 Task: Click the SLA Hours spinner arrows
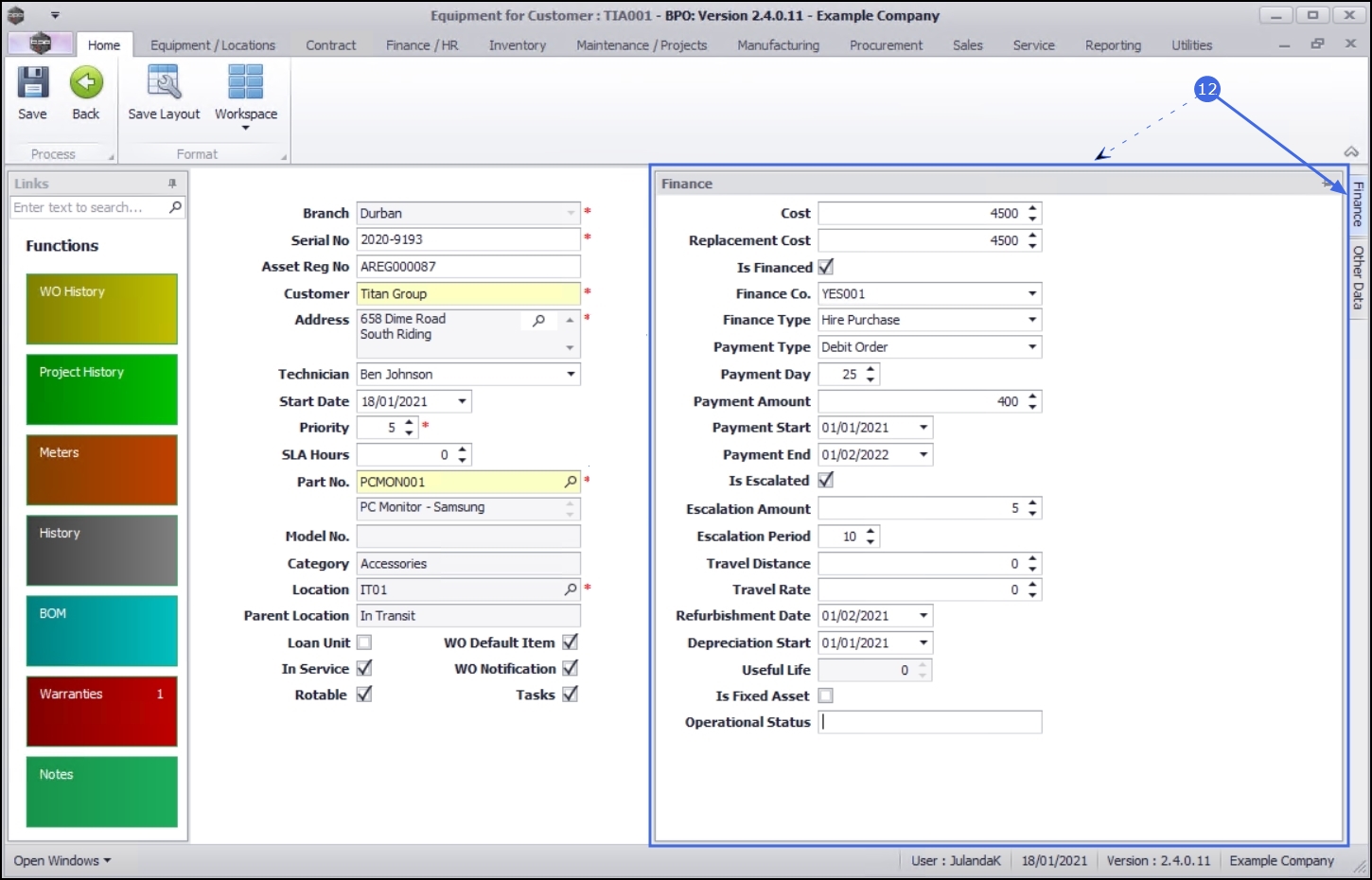click(x=462, y=455)
